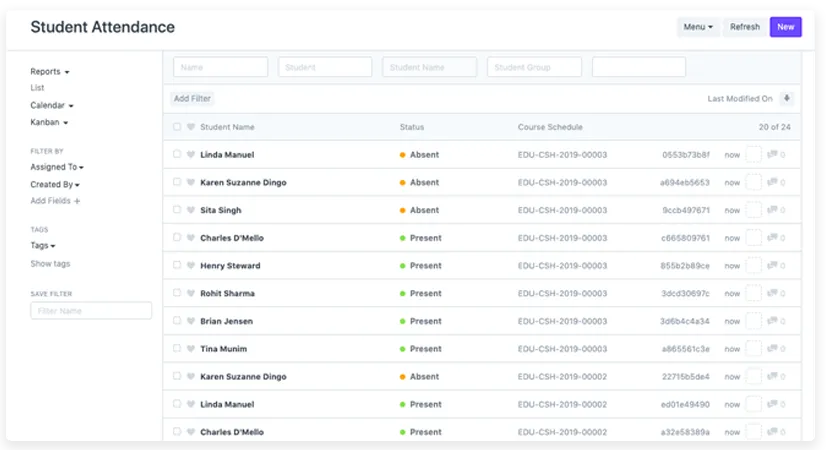826x450 pixels.
Task: Click comment icon on Charles D'Mello's first row
Action: [x=772, y=239]
